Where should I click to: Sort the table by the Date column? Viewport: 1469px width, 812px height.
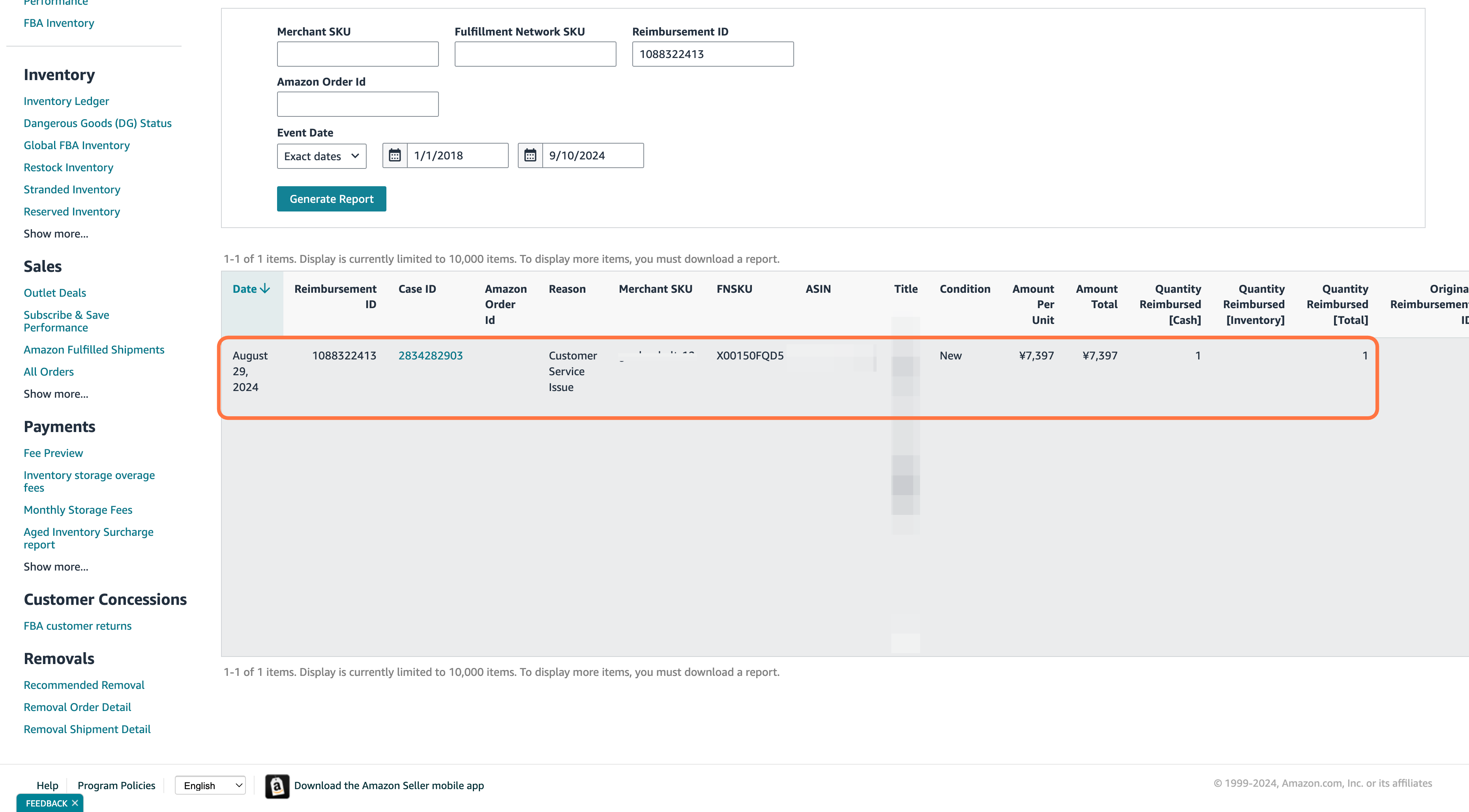click(x=251, y=288)
